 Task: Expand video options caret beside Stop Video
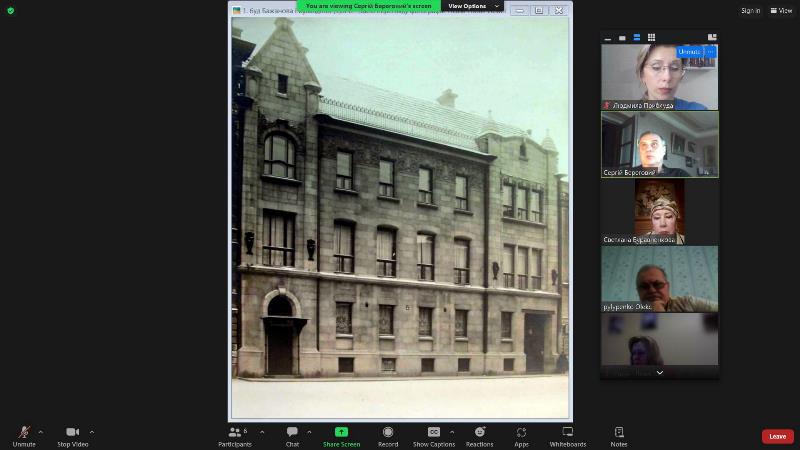[x=92, y=432]
